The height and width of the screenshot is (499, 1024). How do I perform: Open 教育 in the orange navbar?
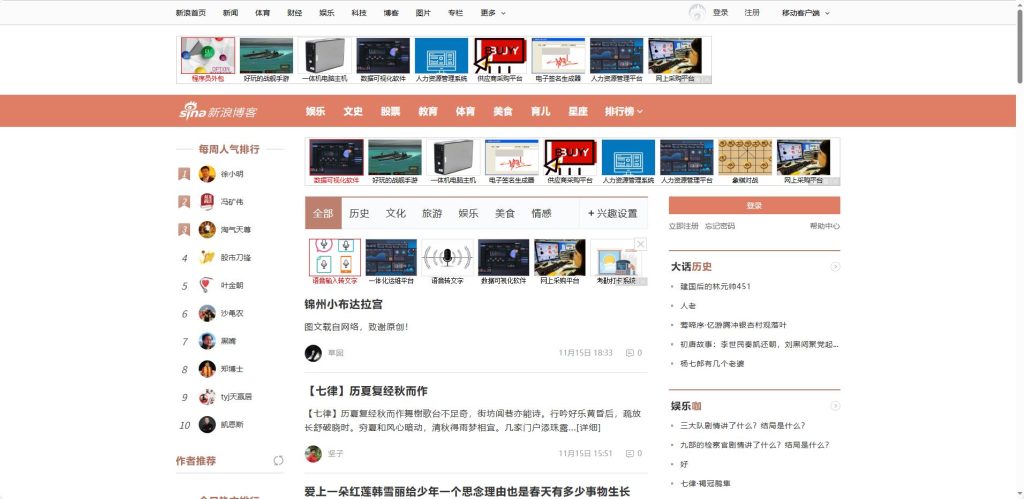coord(428,111)
